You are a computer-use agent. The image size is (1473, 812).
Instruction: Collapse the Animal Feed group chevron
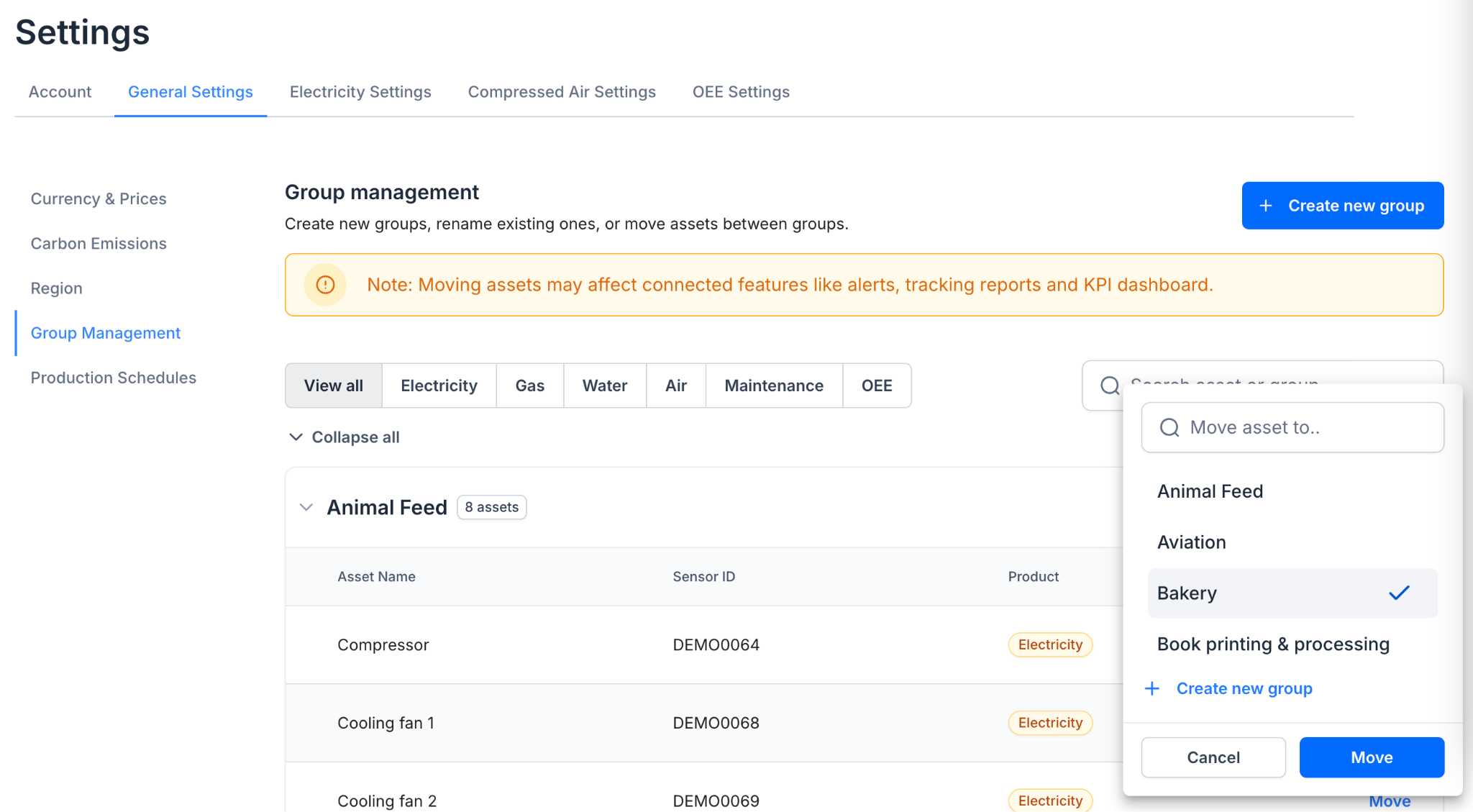point(306,507)
